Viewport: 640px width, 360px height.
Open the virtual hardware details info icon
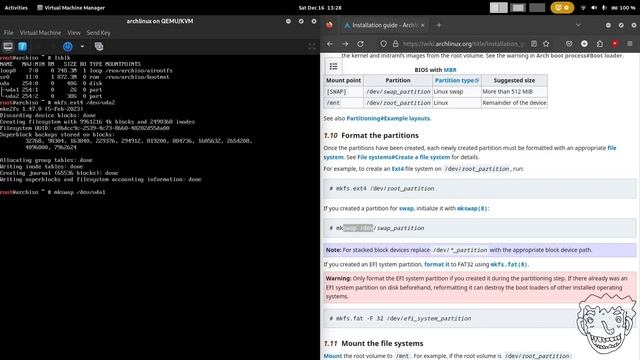click(x=22, y=47)
